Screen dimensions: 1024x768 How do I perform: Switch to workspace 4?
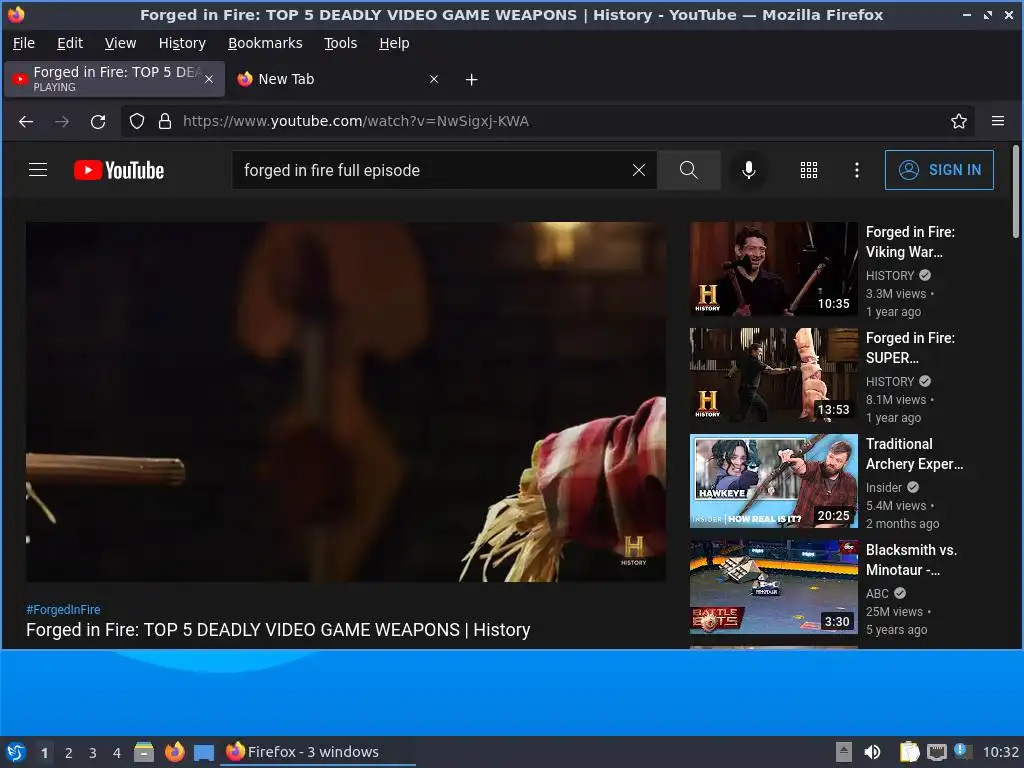pos(117,753)
